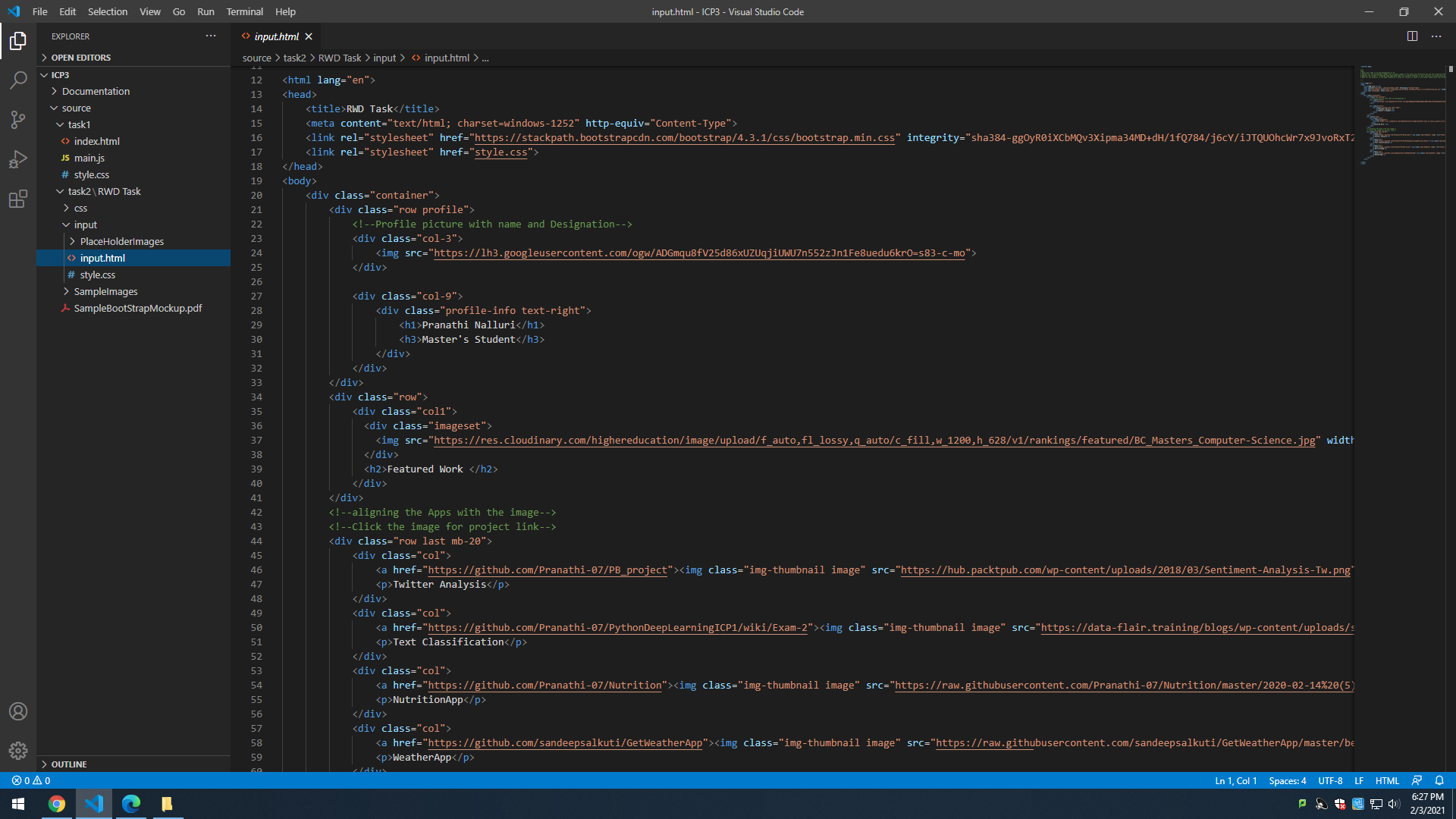Click the Split Editor Right icon

click(1412, 36)
